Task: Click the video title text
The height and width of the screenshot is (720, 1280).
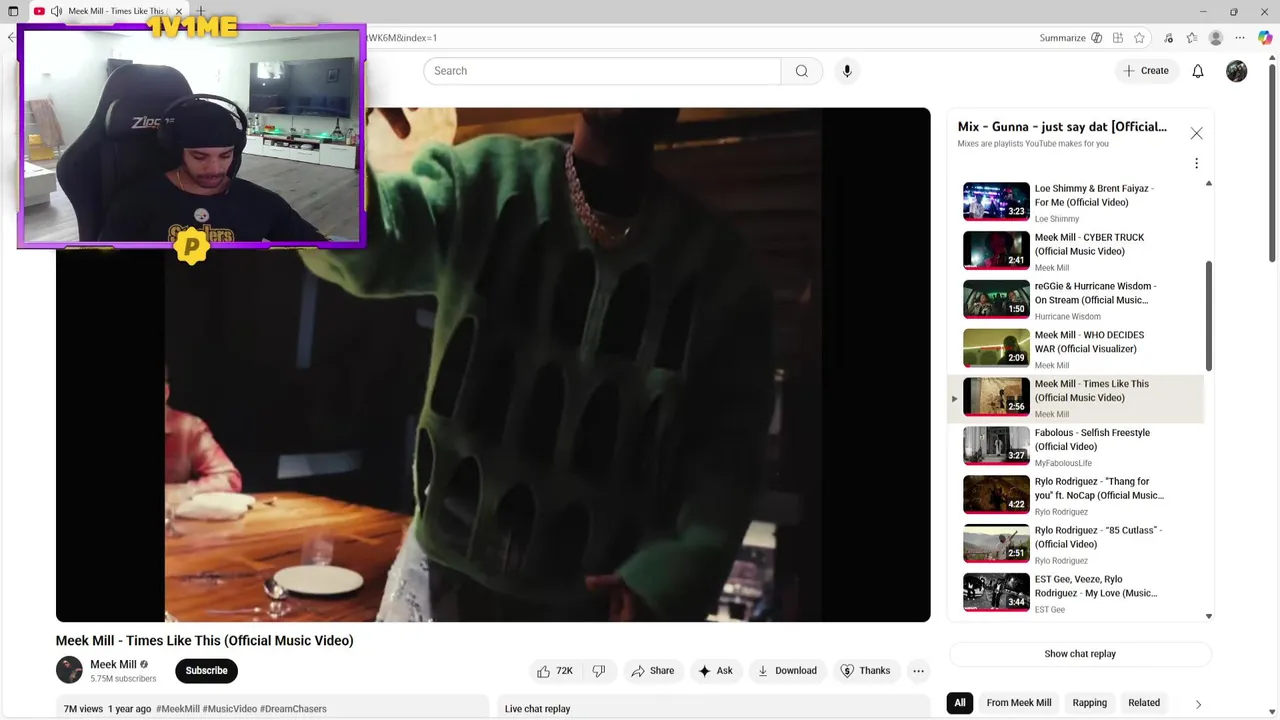Action: [x=204, y=641]
